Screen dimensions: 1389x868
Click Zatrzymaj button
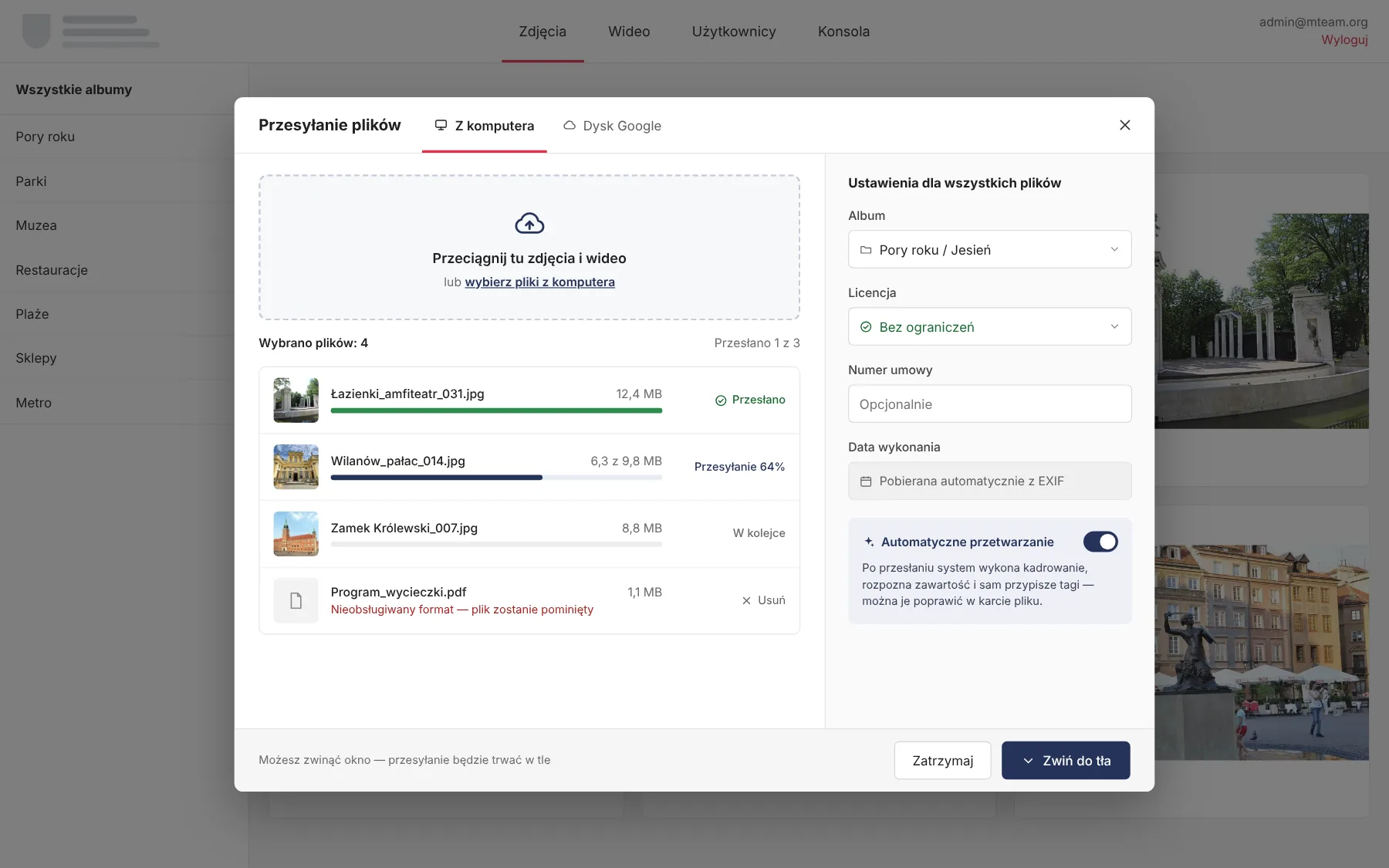942,761
